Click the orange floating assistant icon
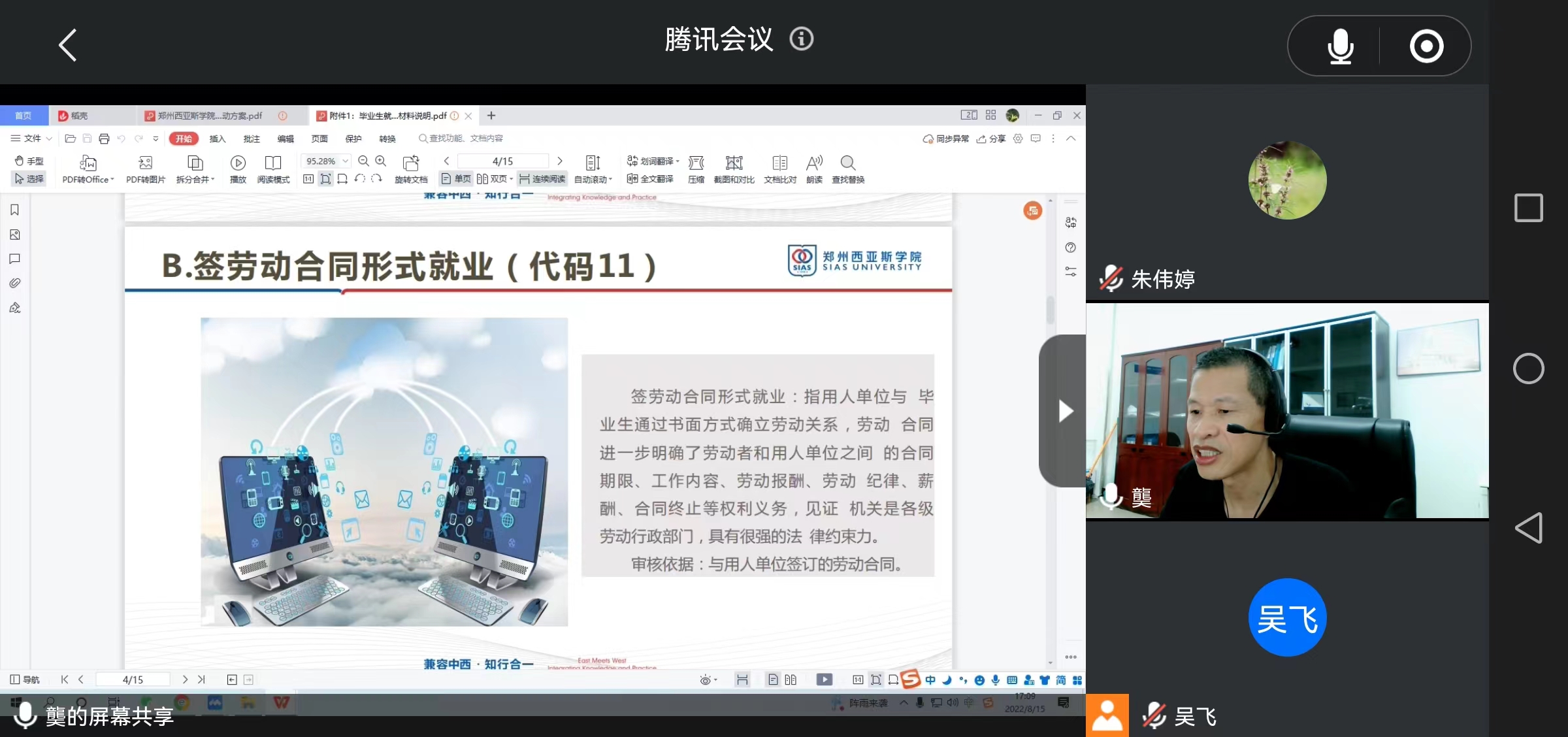Viewport: 1568px width, 737px height. (x=1032, y=210)
